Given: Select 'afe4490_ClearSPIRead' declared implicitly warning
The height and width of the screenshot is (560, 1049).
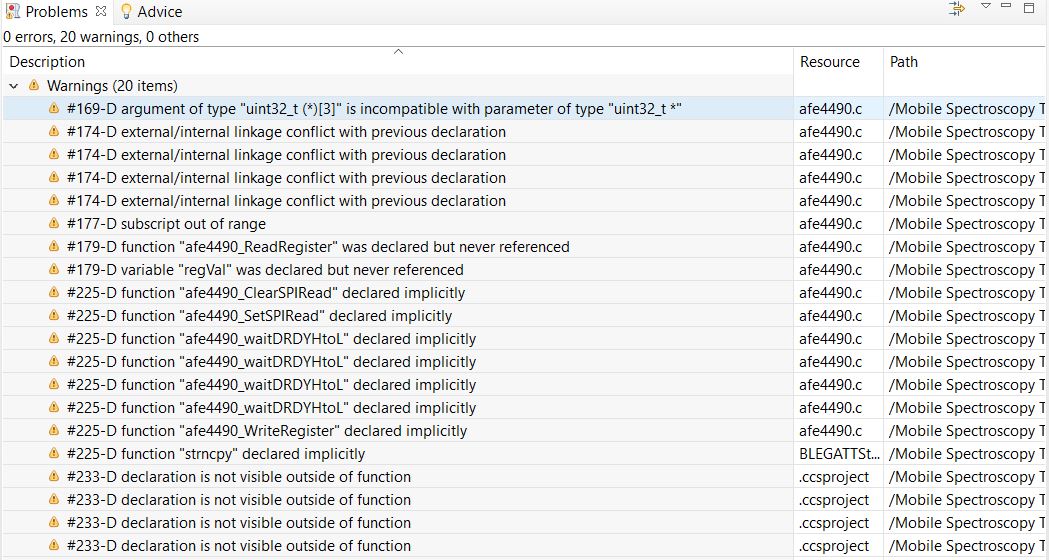Looking at the screenshot, I should (265, 293).
